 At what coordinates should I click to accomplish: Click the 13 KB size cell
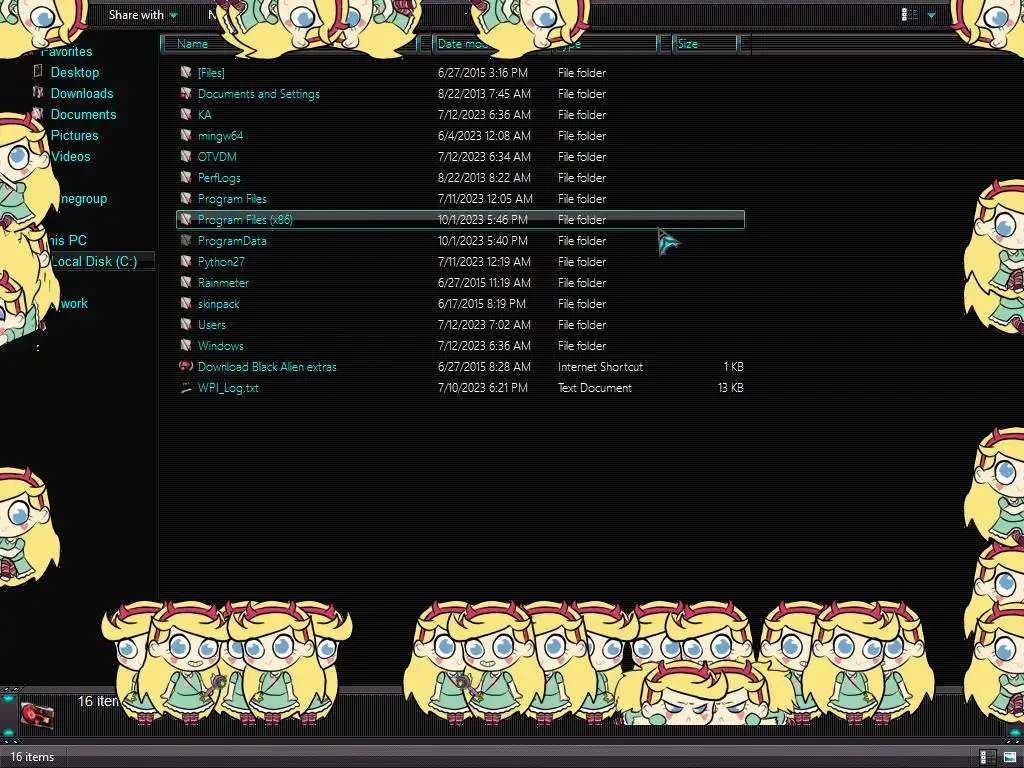[731, 387]
